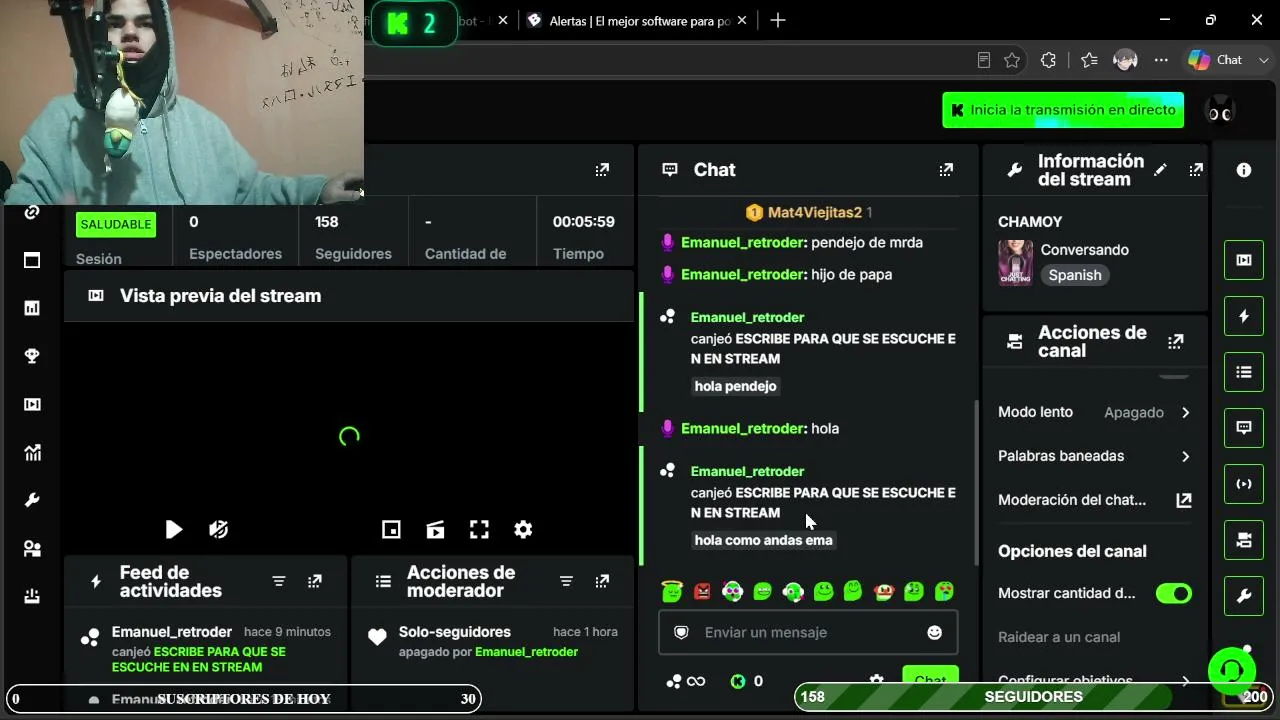
Task: Open the browser profile avatar
Action: pos(1125,60)
